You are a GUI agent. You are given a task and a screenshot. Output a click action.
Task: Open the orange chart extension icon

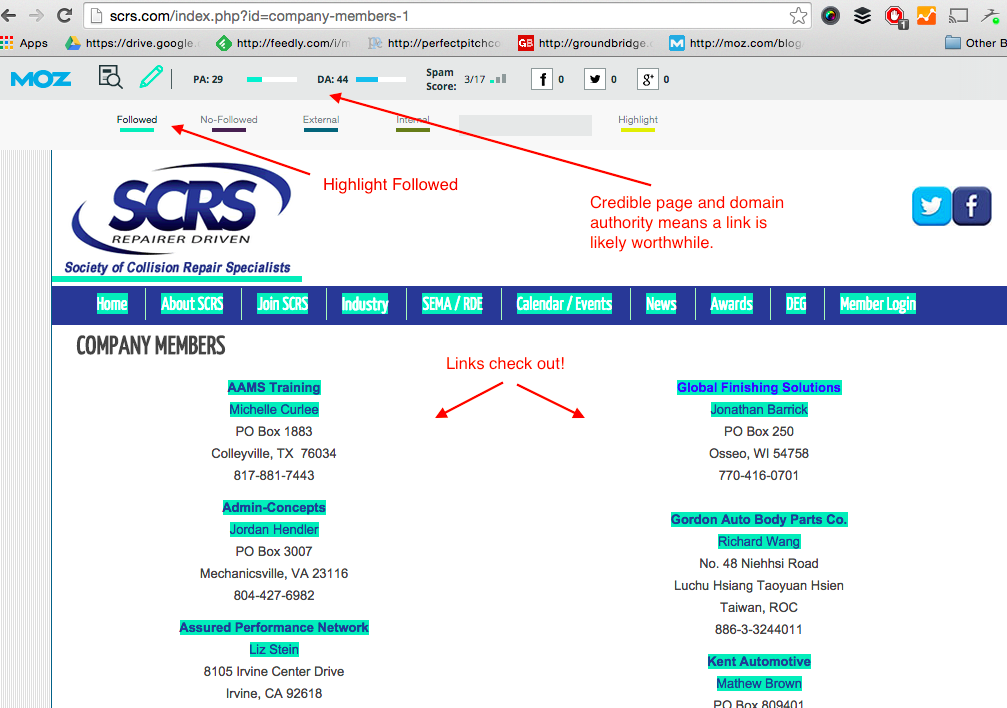[926, 15]
